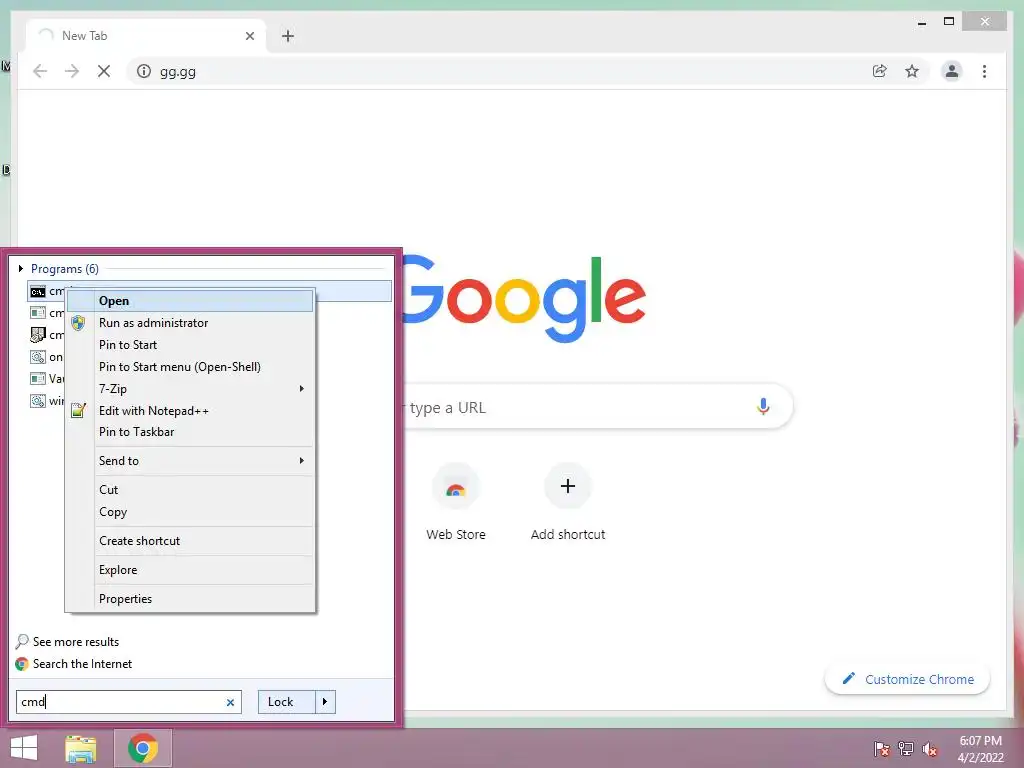
Task: Click Cut in the context menu
Action: point(190,490)
